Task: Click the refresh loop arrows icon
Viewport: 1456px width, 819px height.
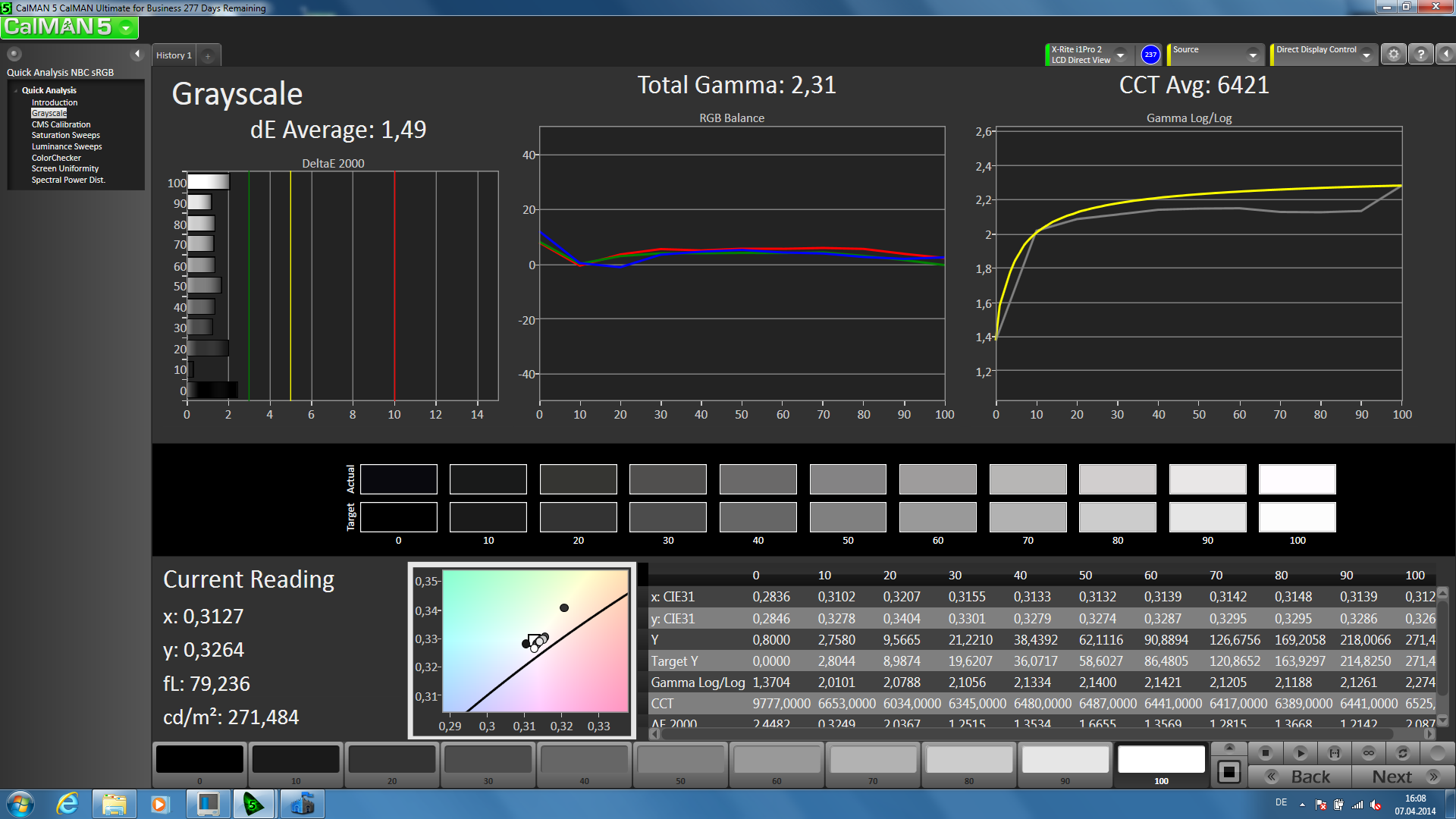Action: click(1402, 753)
